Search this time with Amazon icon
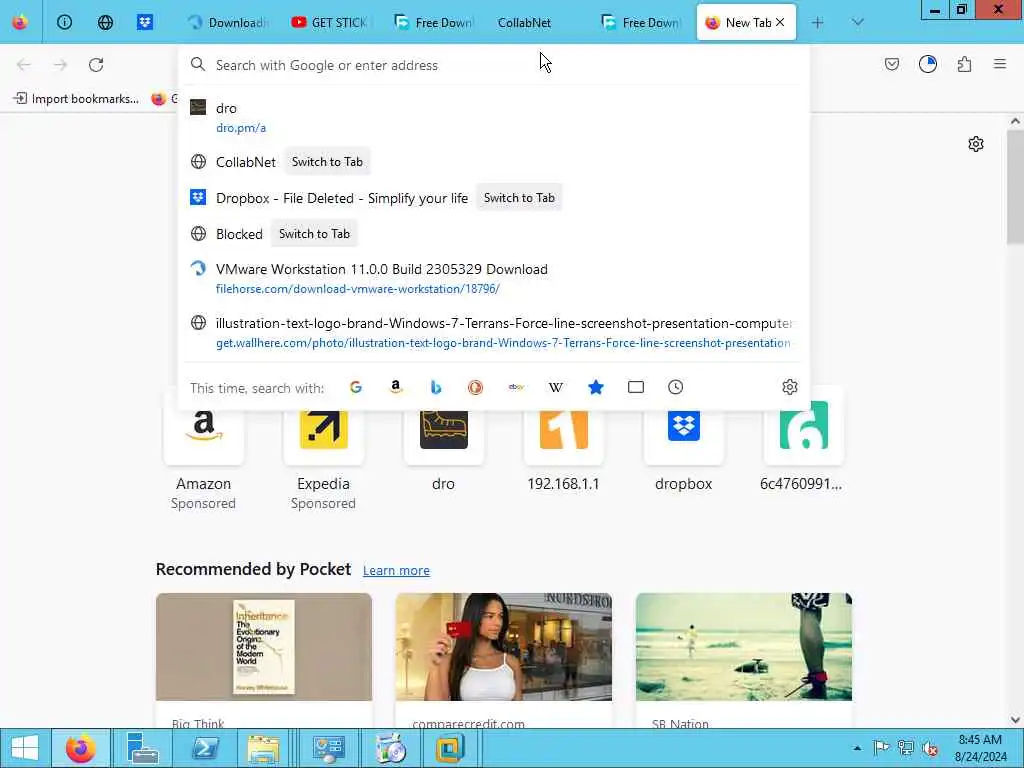Image resolution: width=1024 pixels, height=768 pixels. coord(396,387)
